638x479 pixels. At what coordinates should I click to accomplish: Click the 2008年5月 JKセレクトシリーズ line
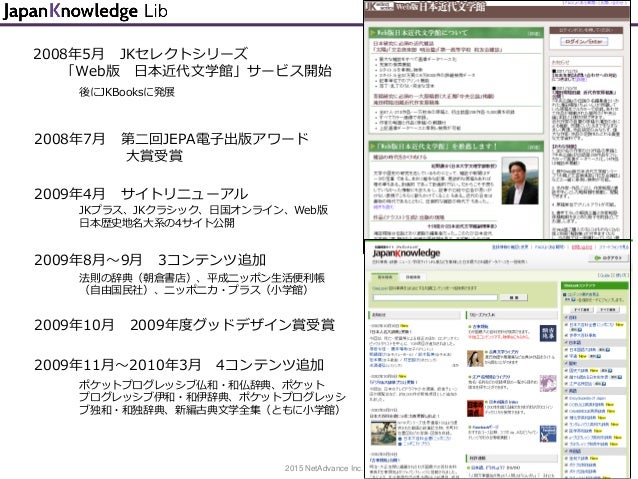pos(141,54)
